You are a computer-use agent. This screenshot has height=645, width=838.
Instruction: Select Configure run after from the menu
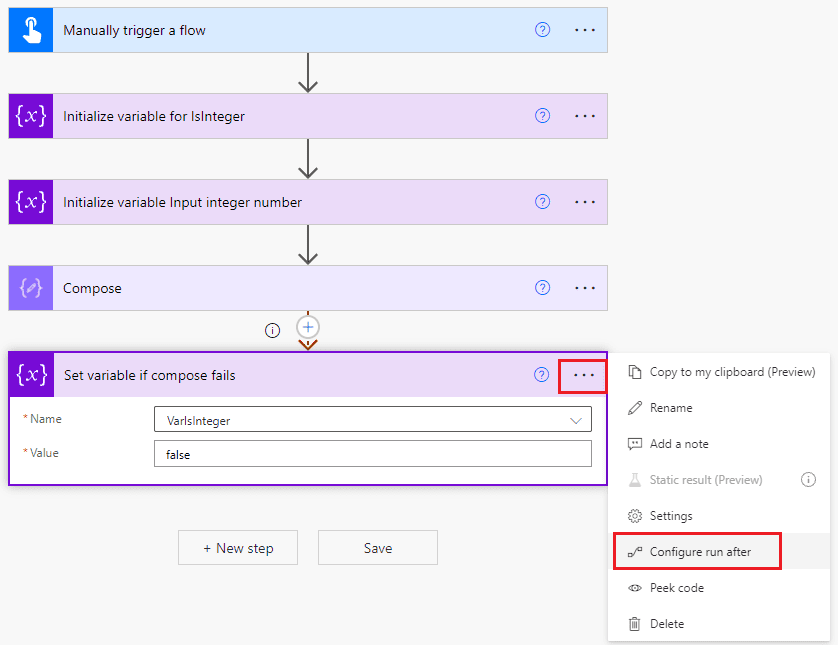point(697,551)
